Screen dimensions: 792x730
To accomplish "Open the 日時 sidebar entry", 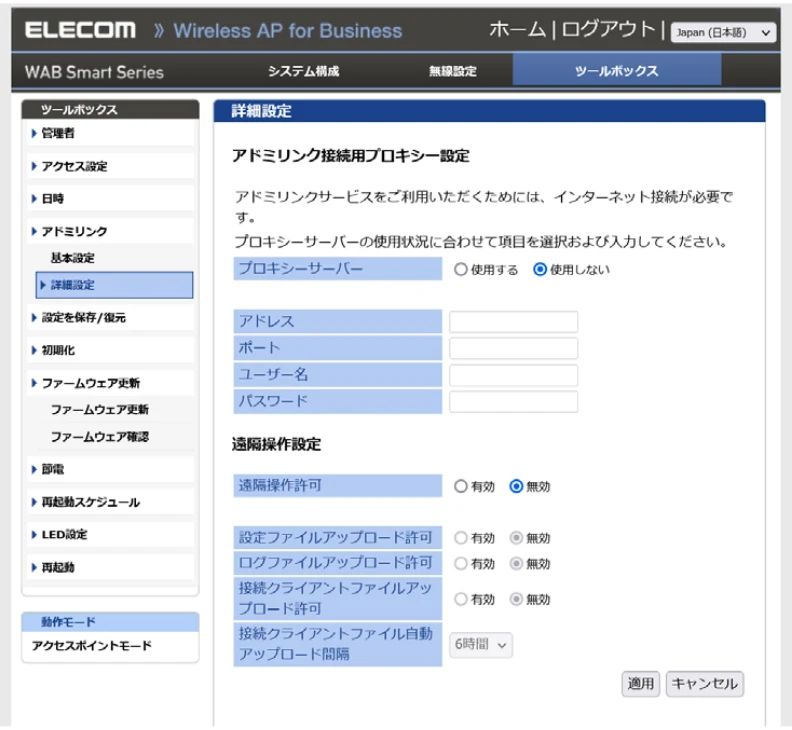I will (110, 199).
